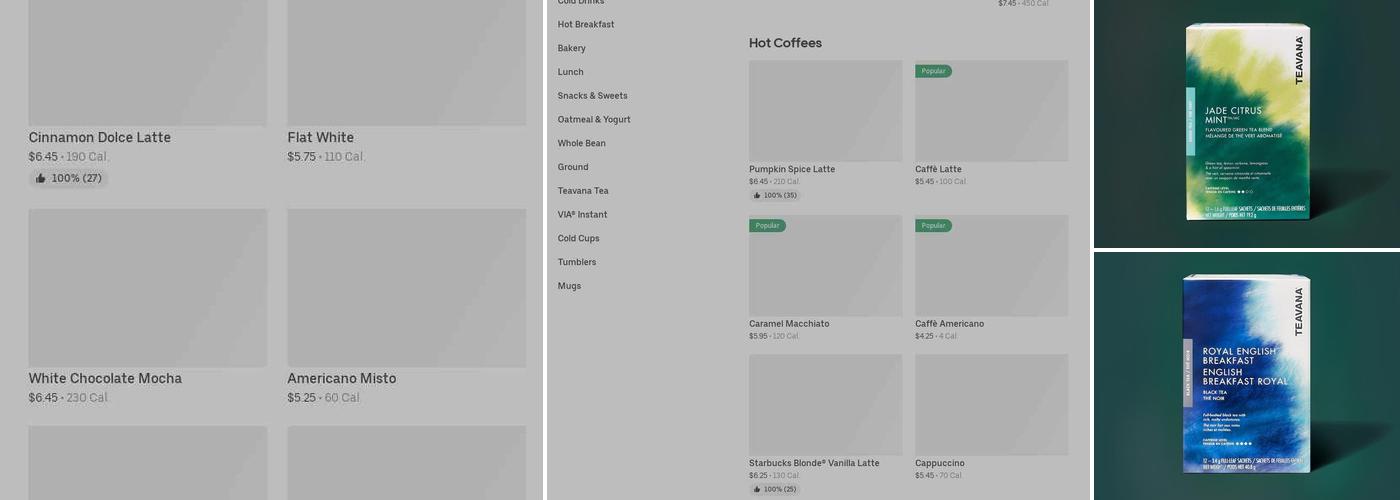
Task: Open the Americano Misto item name
Action: pos(342,378)
